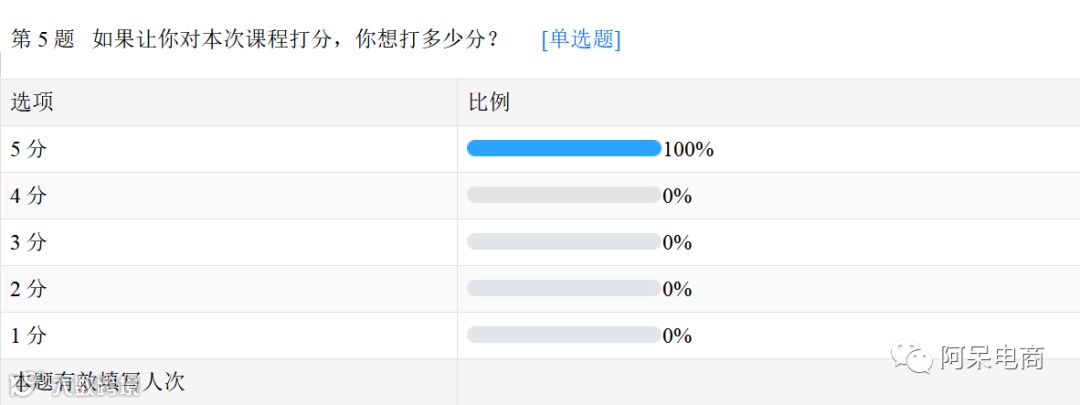
Task: Click the 0% label beside 1 分
Action: click(x=677, y=336)
